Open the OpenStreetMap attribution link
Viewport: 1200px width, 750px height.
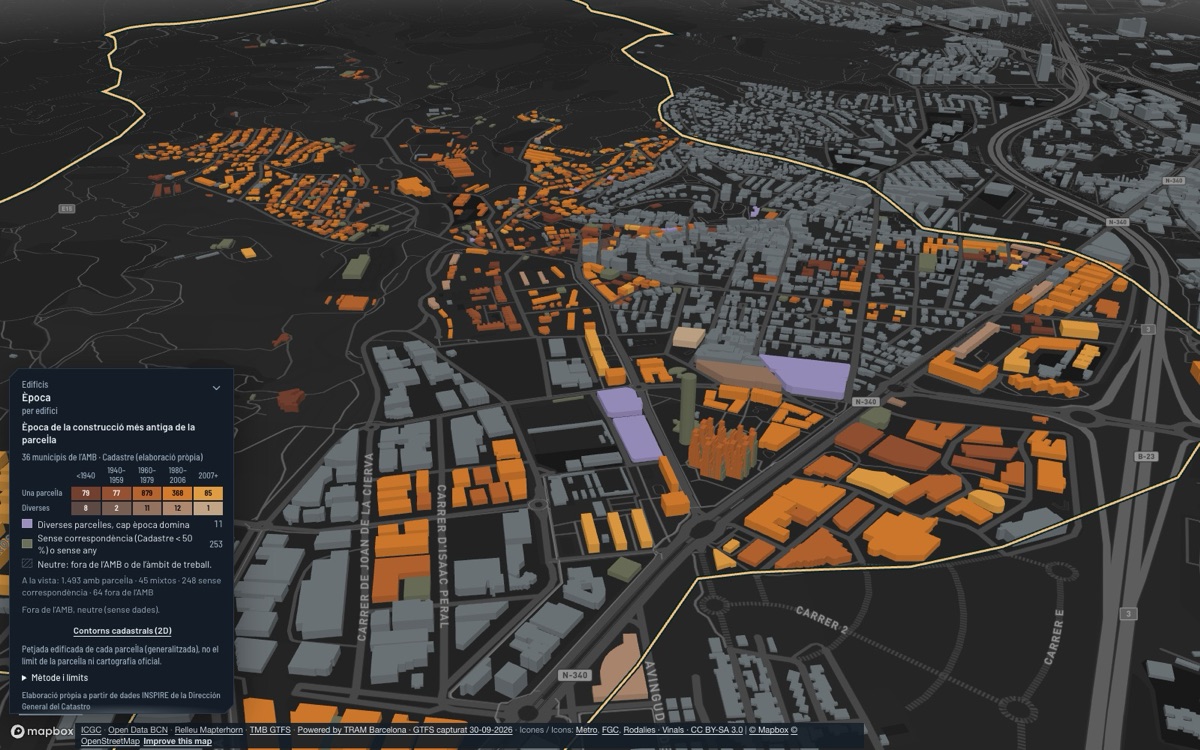coord(109,741)
